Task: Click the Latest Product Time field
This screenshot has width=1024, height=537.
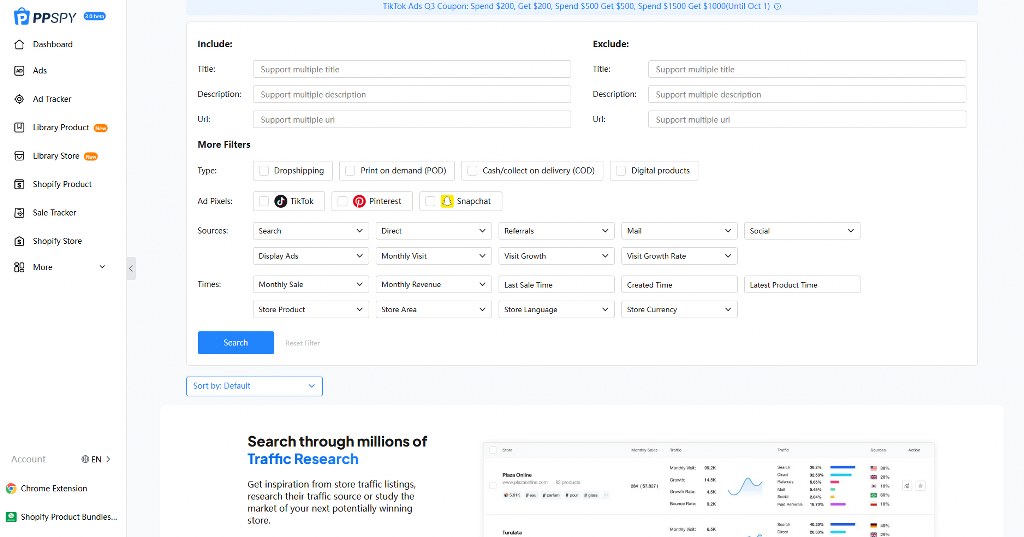Action: [x=802, y=285]
